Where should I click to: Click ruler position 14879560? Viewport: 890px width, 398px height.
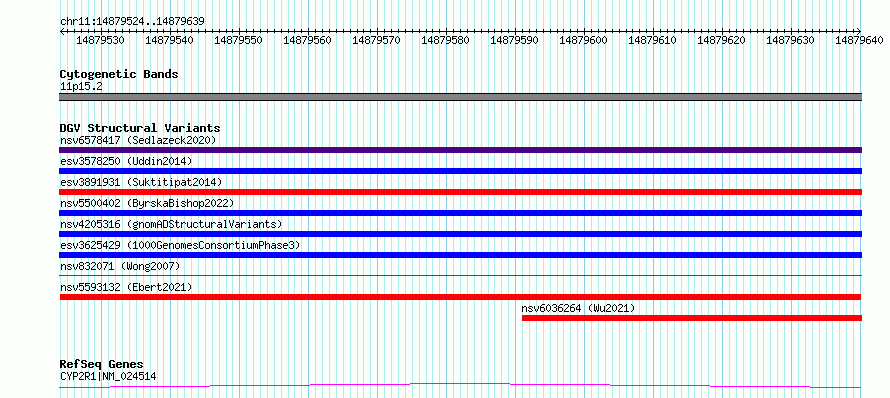[x=307, y=40]
